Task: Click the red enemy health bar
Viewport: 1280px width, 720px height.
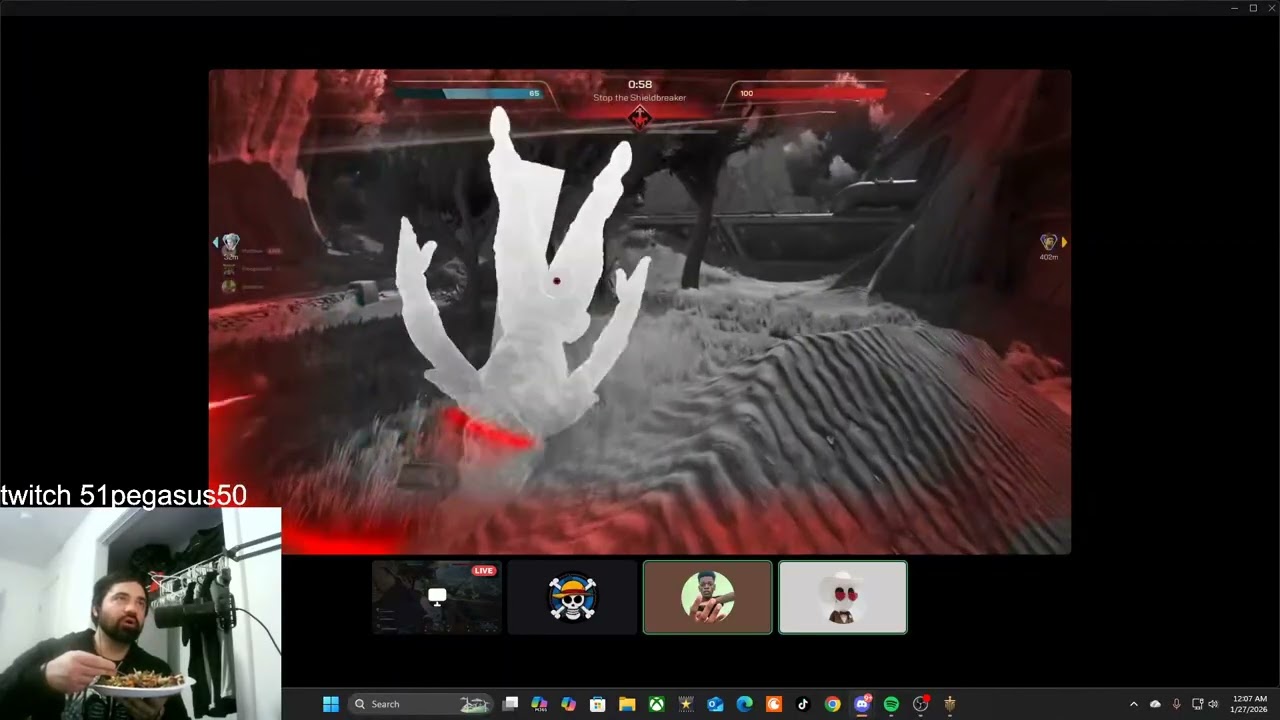Action: coord(813,94)
